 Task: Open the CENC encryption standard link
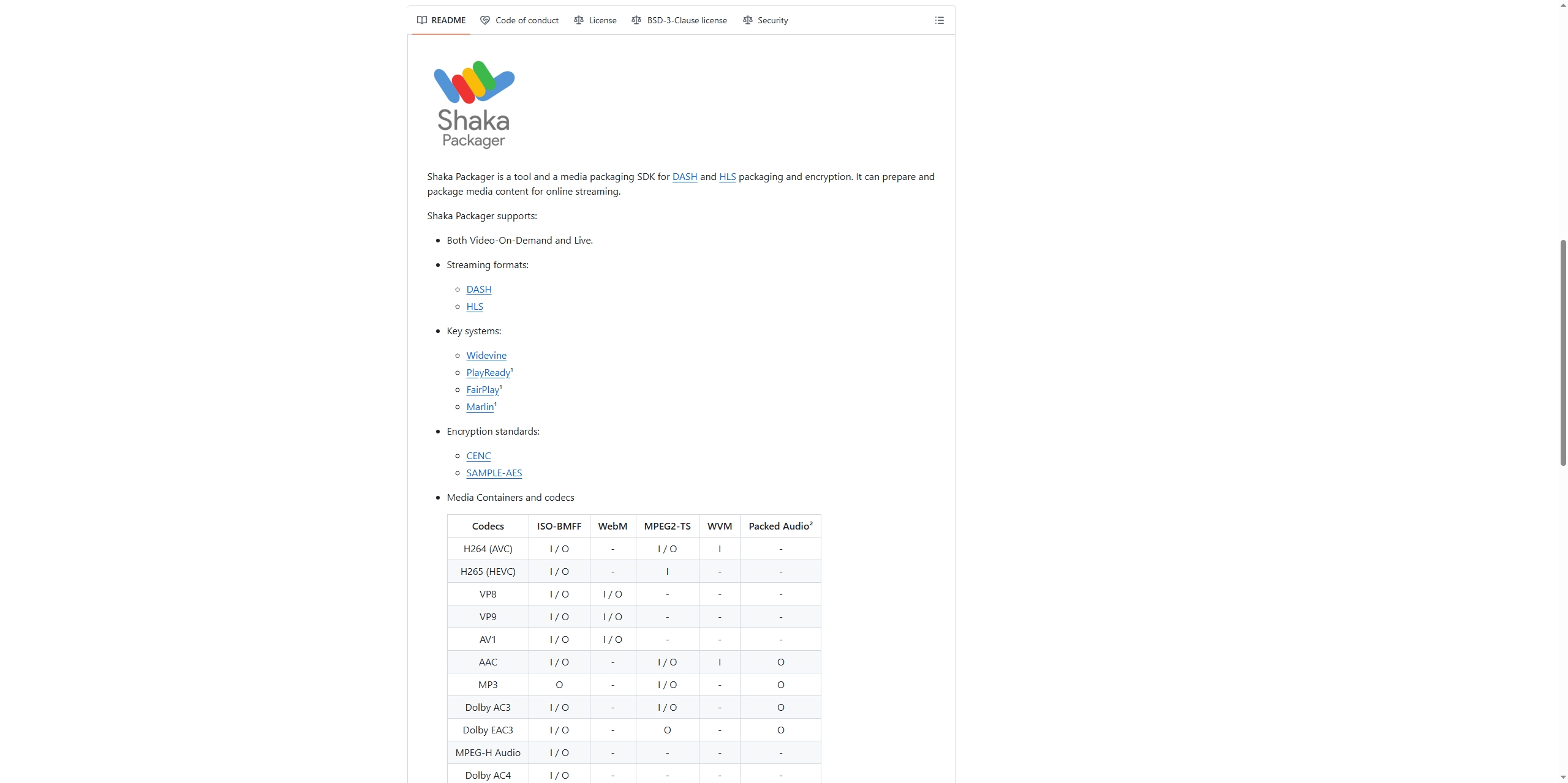point(478,456)
